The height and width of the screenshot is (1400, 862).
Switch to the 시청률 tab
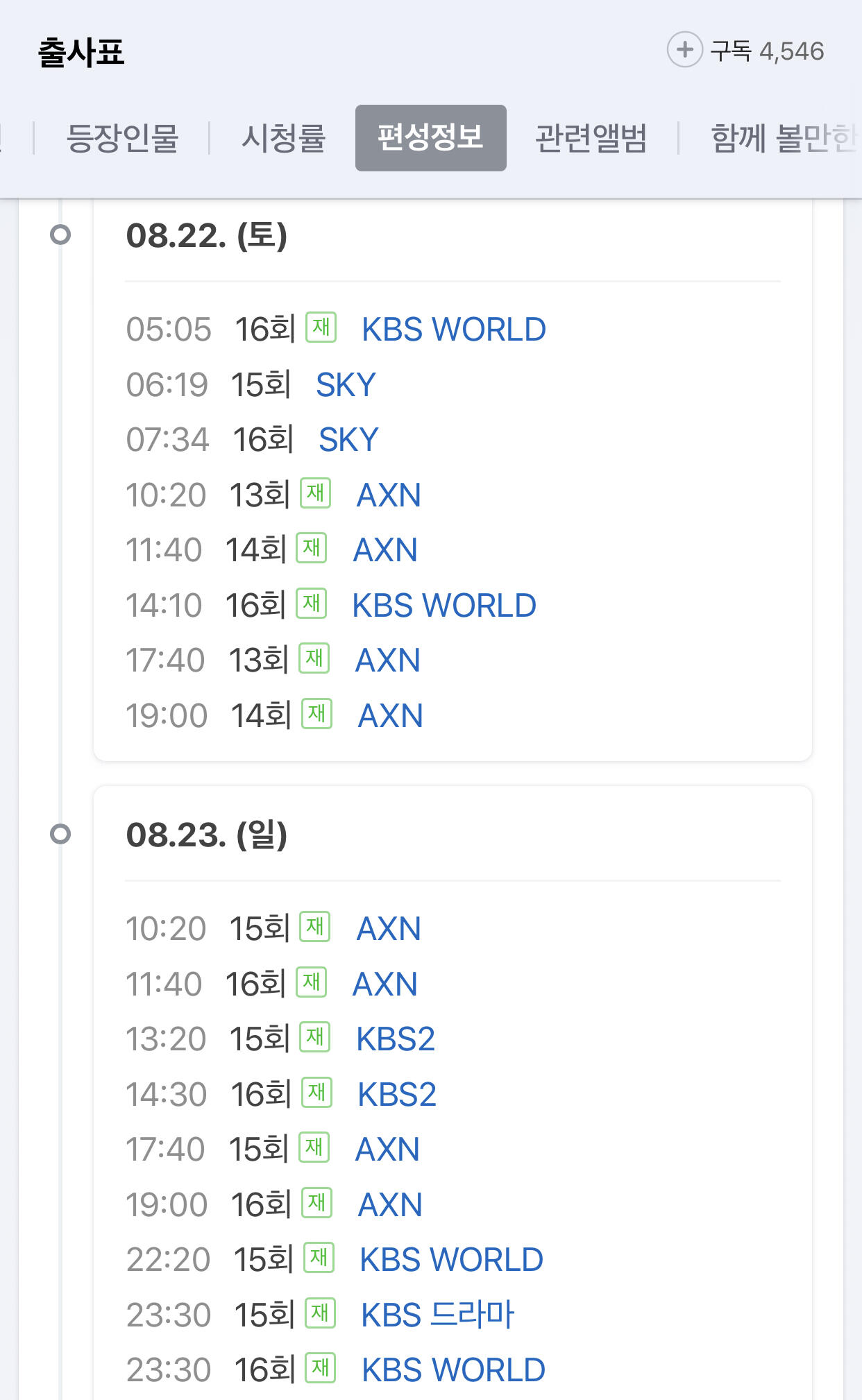tap(283, 137)
